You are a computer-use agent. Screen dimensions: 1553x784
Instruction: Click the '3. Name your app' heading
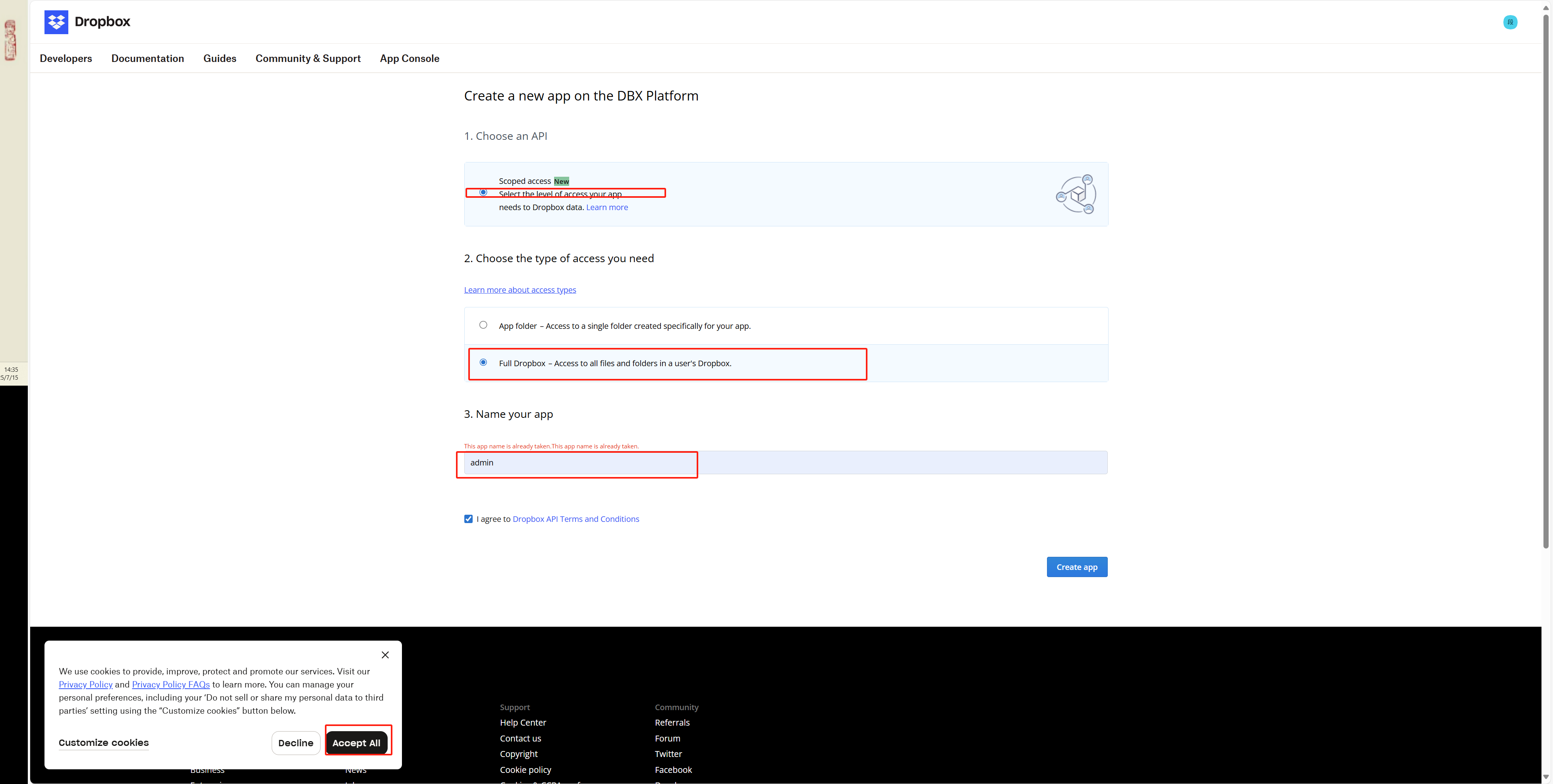(508, 414)
